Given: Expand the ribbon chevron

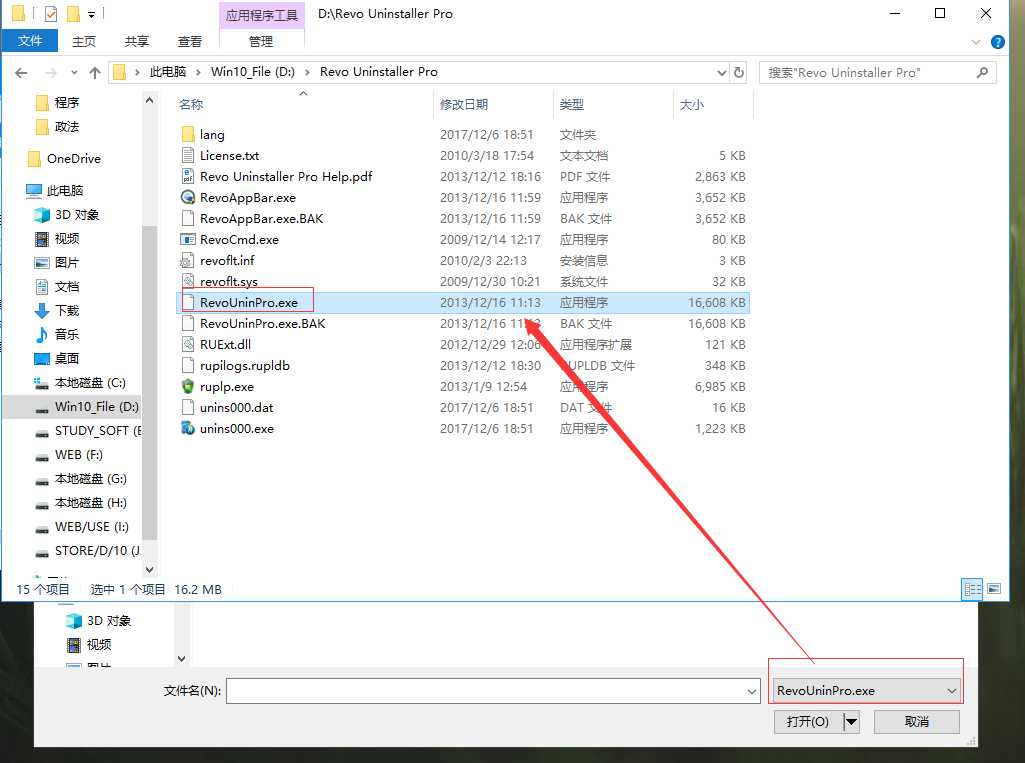Looking at the screenshot, I should [x=976, y=42].
